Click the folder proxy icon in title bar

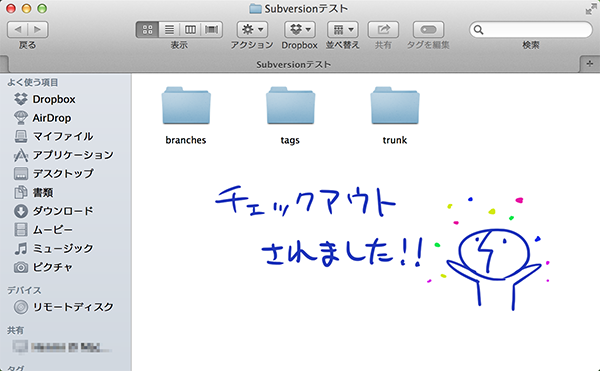[255, 8]
